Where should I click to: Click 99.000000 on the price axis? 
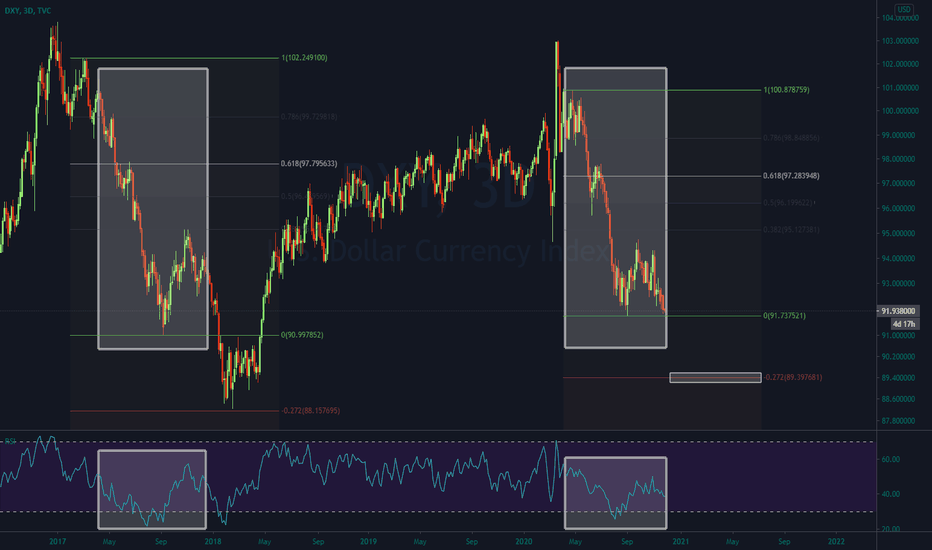tap(898, 136)
